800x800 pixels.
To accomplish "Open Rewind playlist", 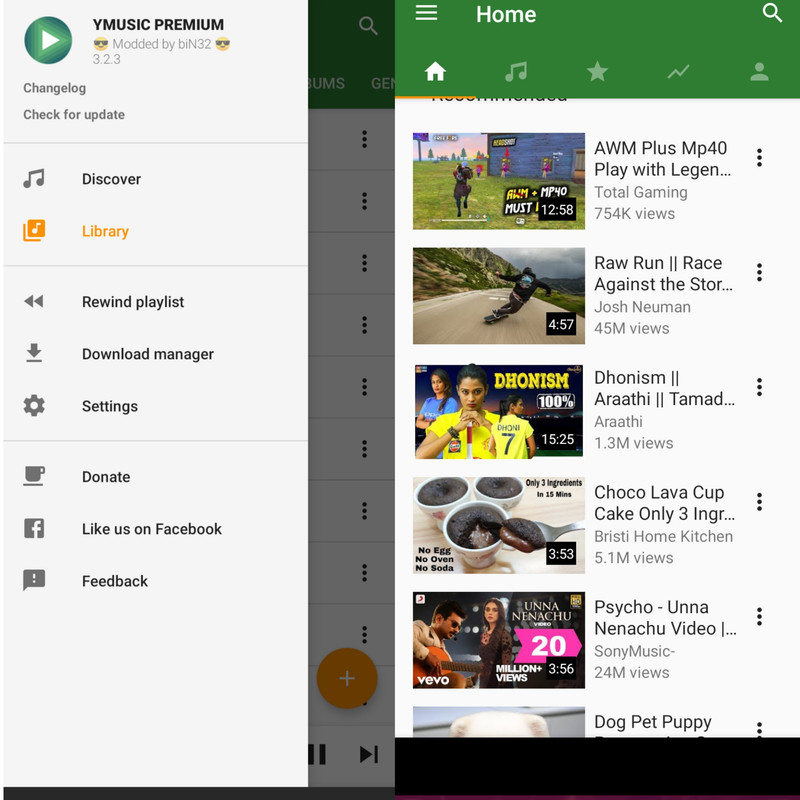I will point(156,302).
